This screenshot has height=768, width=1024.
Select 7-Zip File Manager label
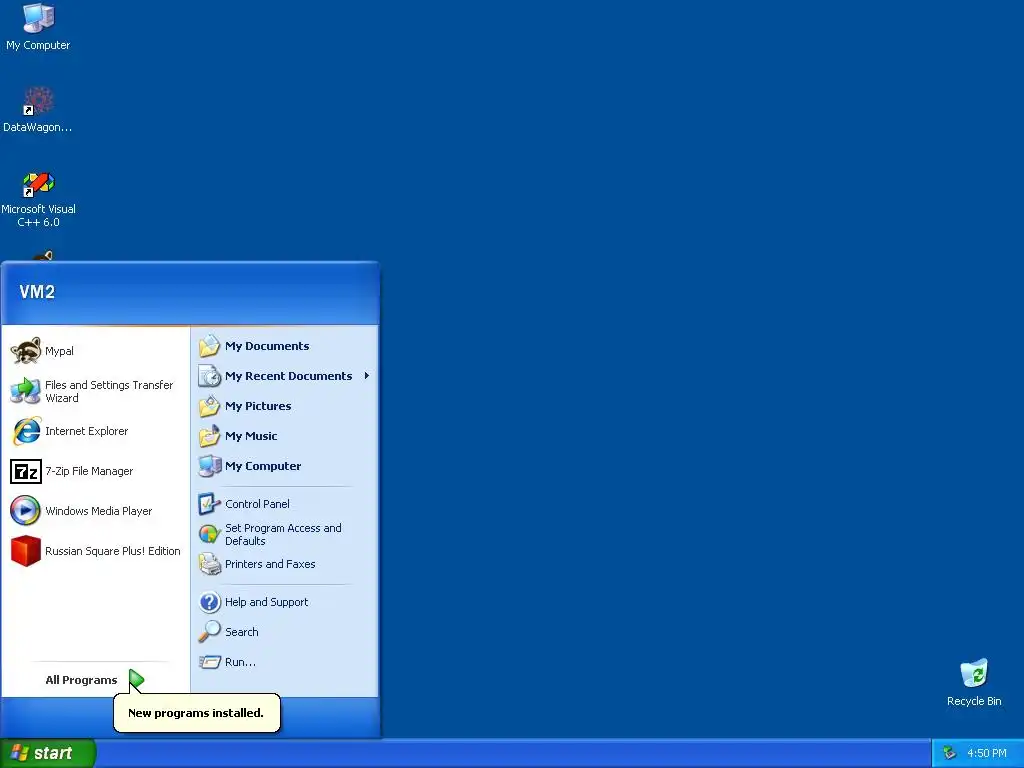coord(89,471)
